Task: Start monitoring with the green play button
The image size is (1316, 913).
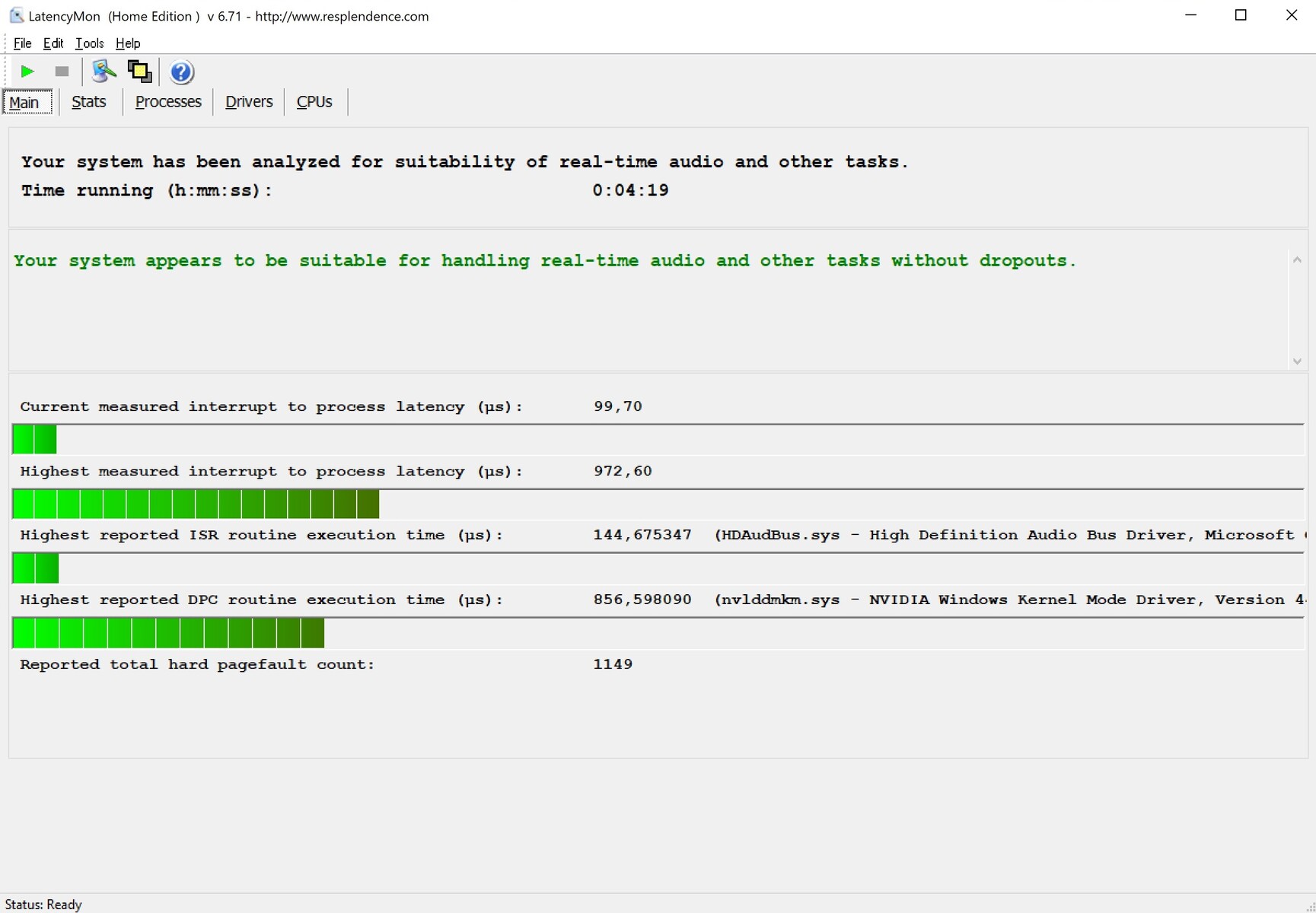Action: click(x=27, y=72)
